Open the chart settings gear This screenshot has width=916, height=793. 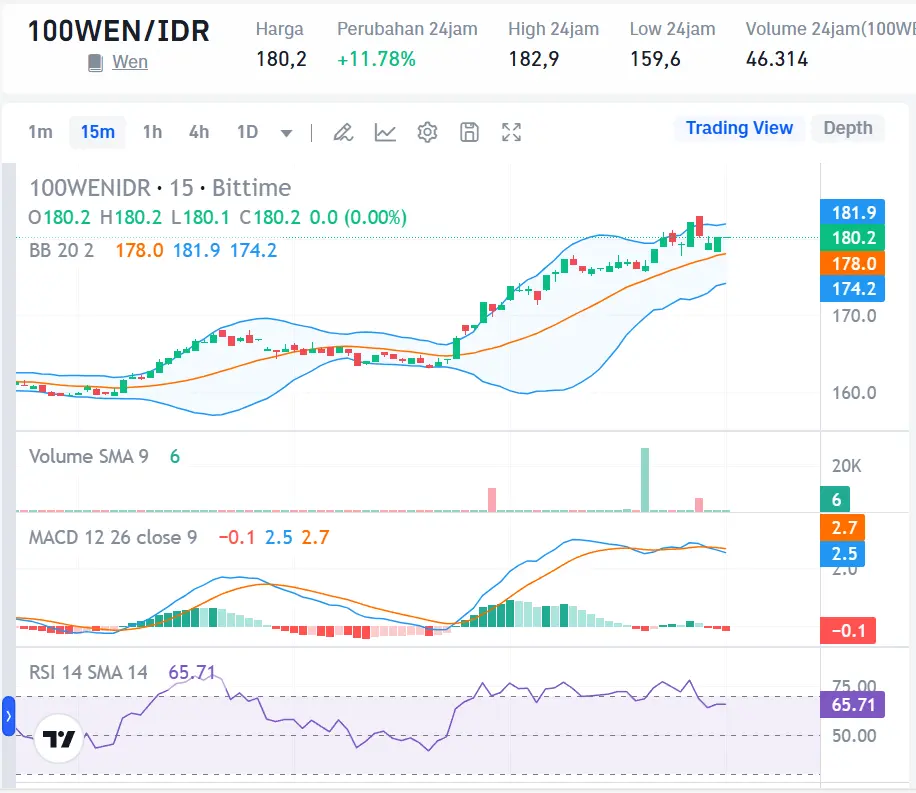pyautogui.click(x=427, y=131)
